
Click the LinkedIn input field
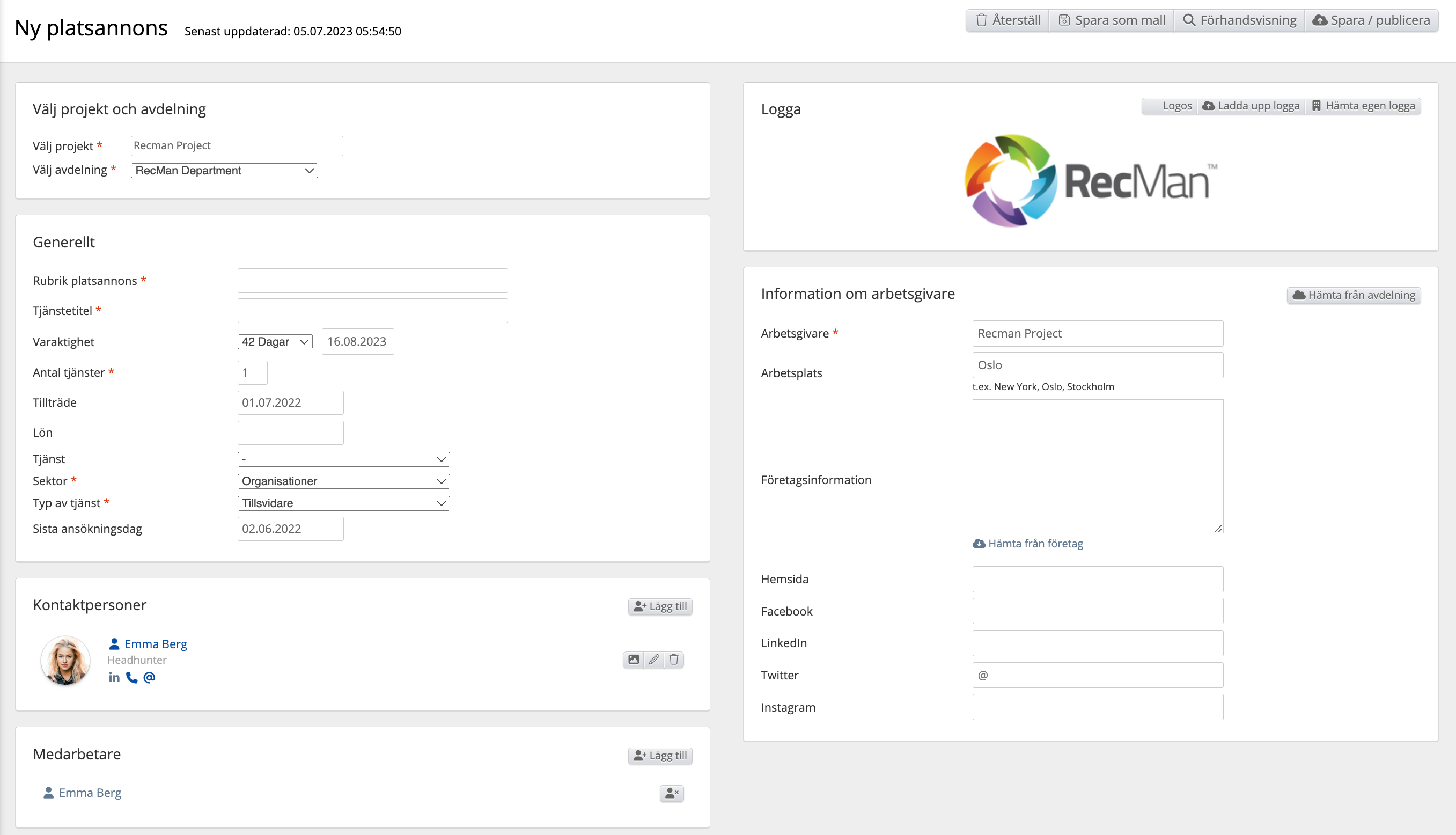click(1098, 643)
